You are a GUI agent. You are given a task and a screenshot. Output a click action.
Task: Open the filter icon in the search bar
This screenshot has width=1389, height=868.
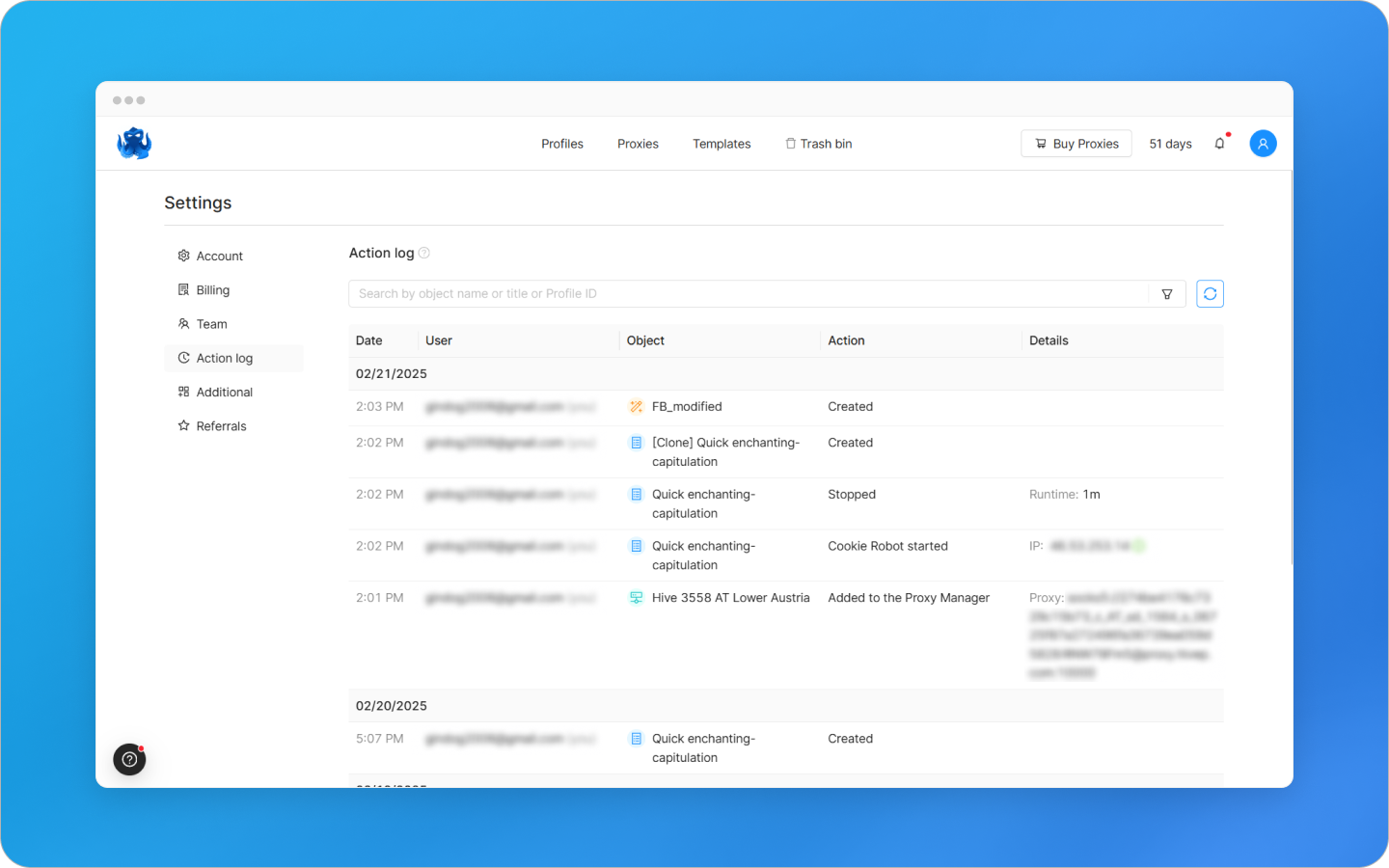(1167, 293)
